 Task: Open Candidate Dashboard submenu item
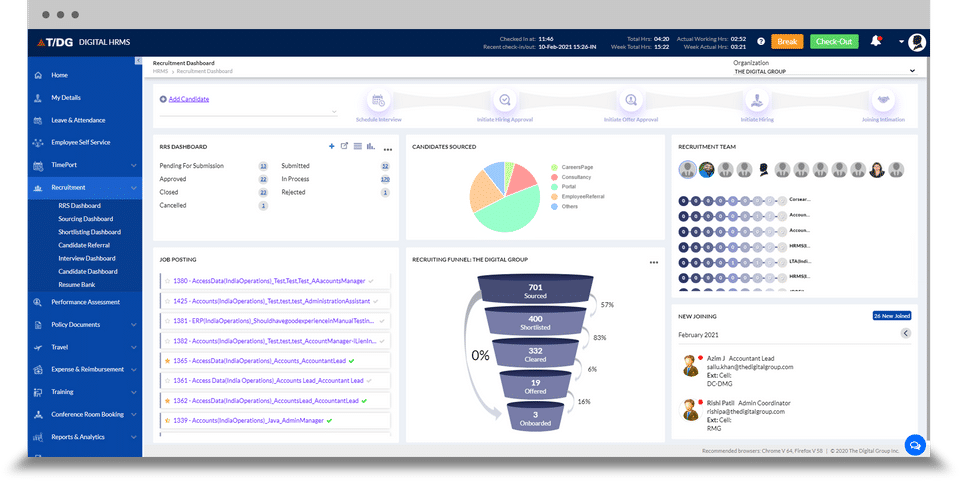click(88, 272)
